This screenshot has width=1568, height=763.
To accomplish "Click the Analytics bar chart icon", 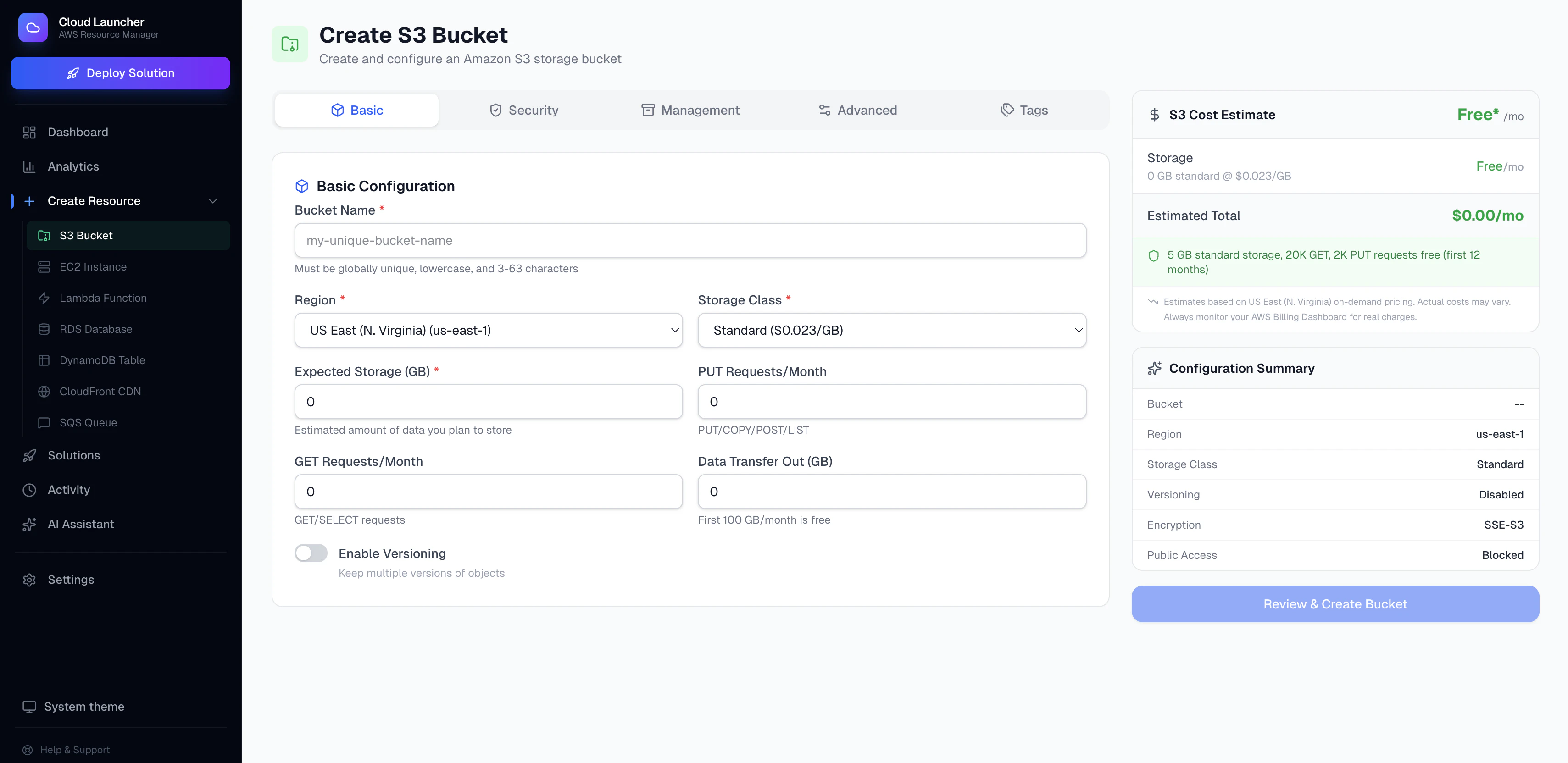I will [x=29, y=167].
